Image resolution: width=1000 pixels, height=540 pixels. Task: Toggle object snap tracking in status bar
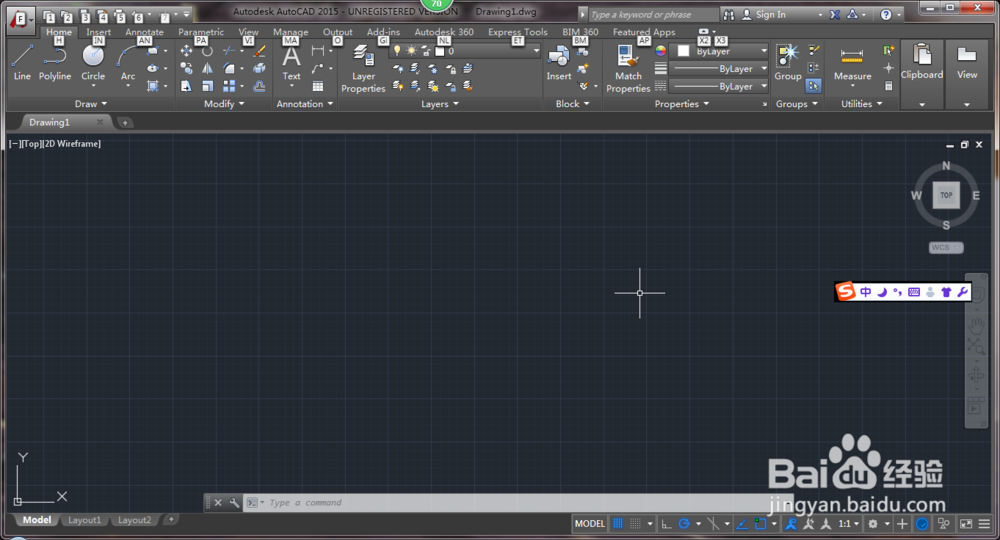click(742, 523)
